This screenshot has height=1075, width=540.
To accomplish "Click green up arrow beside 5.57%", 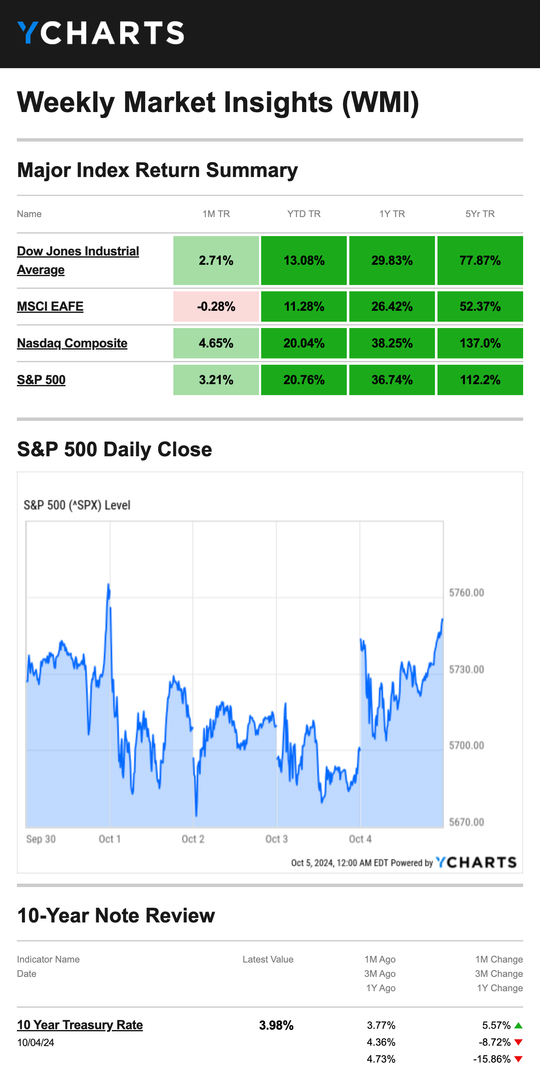I will [518, 1026].
